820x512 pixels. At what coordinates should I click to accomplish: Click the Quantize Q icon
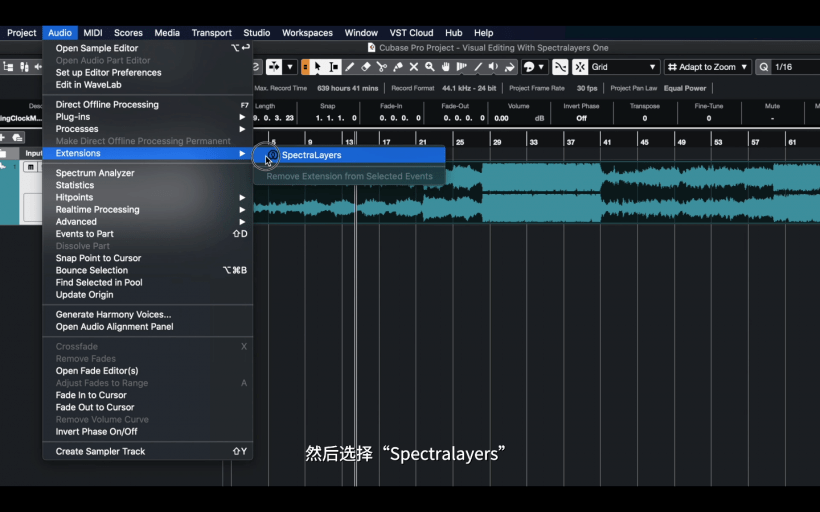764,67
